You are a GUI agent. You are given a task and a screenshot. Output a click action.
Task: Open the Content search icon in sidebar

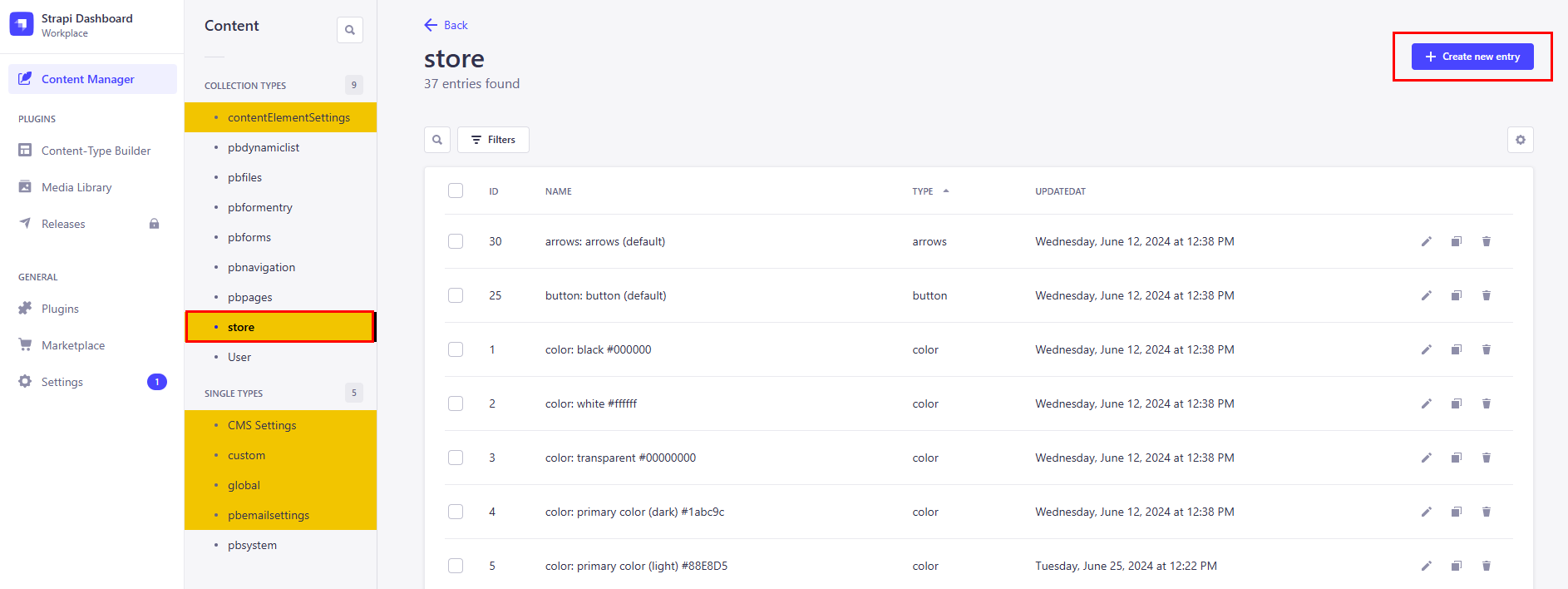point(350,30)
